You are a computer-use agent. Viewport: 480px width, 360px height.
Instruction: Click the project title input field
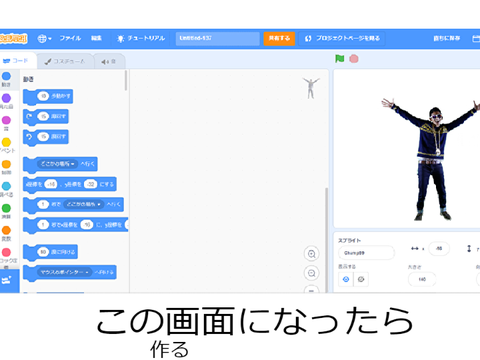tap(217, 39)
